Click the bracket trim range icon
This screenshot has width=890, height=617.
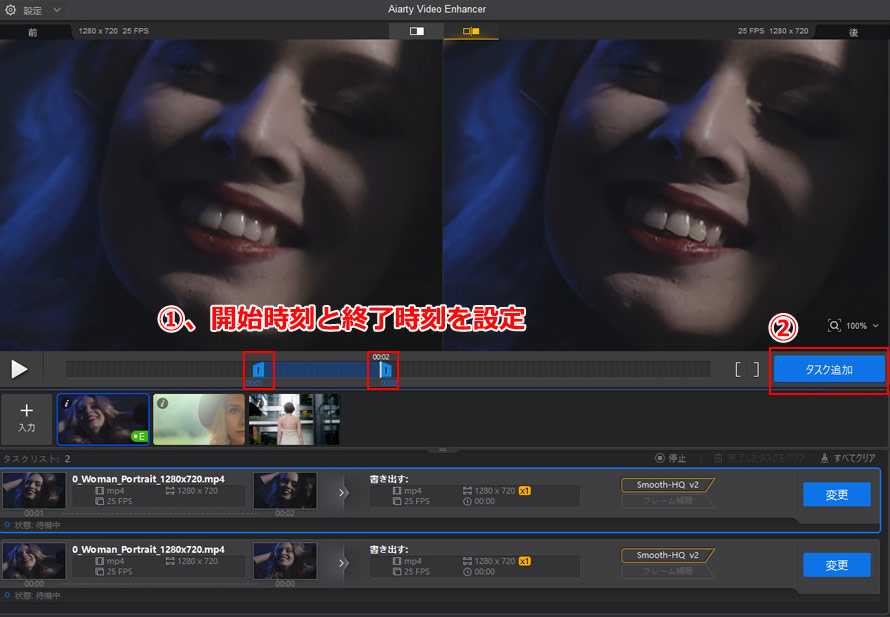747,369
